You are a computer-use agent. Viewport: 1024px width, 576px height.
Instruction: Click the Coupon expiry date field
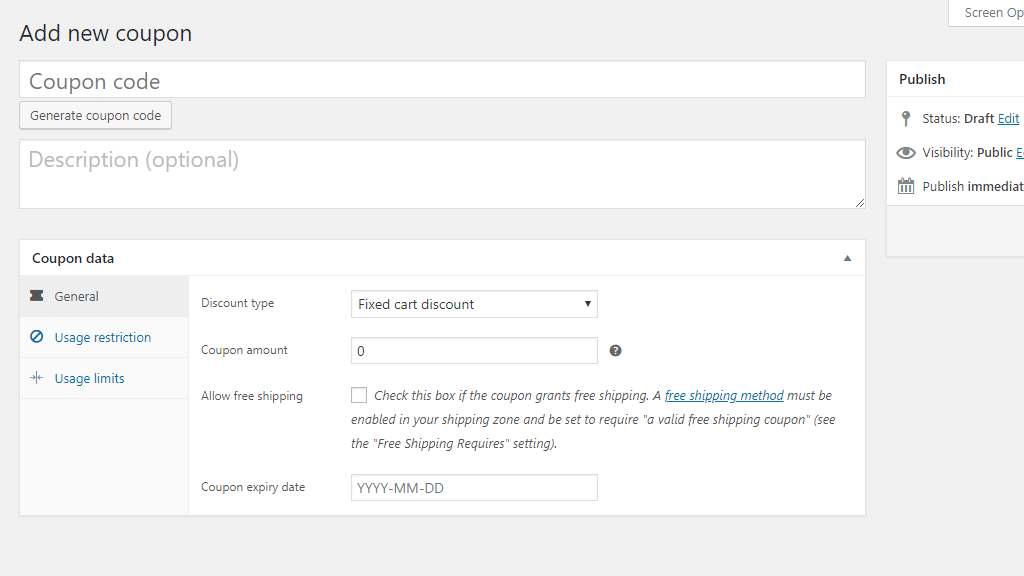[474, 488]
